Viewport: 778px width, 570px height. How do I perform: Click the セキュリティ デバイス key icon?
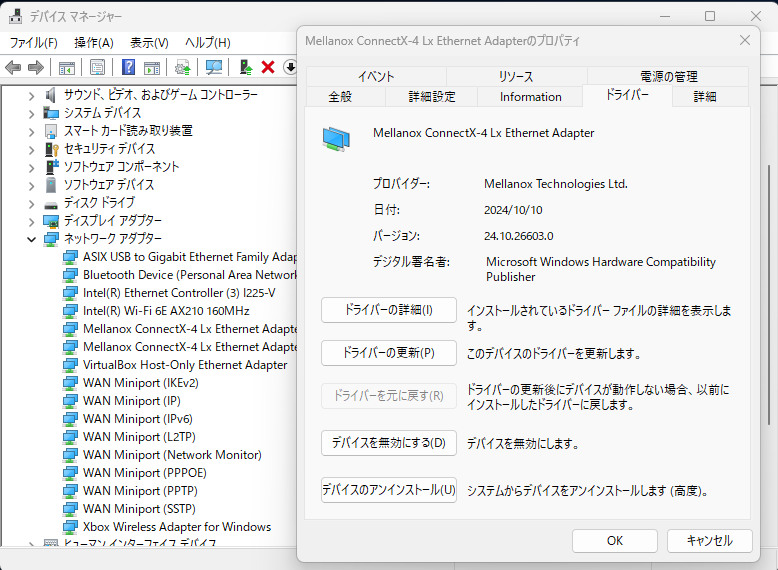tap(52, 149)
